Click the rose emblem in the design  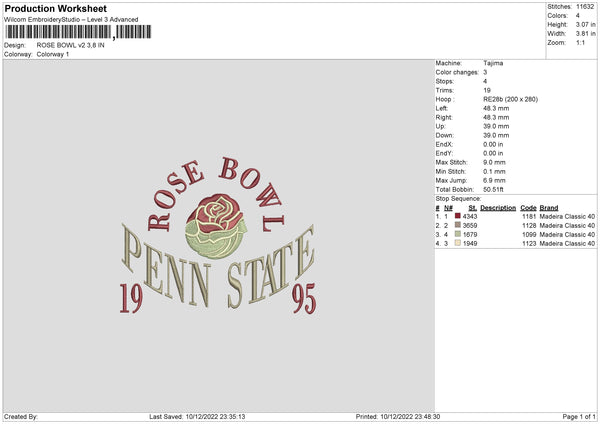[215, 226]
